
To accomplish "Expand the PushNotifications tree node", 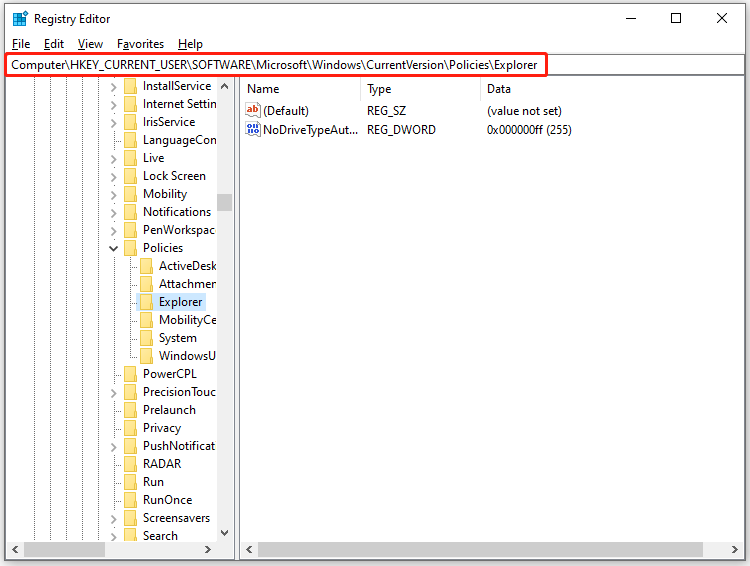I will pos(114,446).
